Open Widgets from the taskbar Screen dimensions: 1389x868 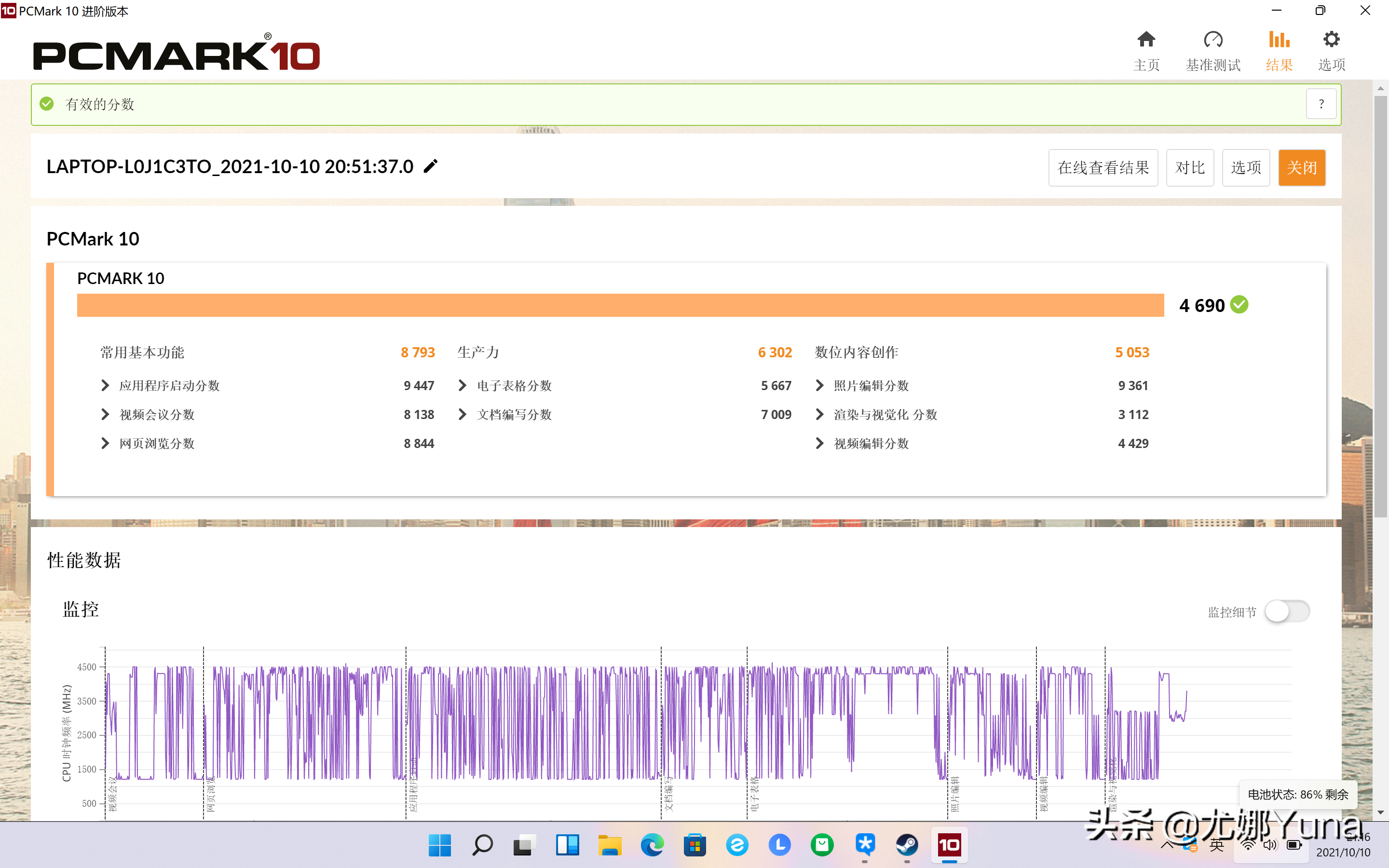tap(567, 844)
